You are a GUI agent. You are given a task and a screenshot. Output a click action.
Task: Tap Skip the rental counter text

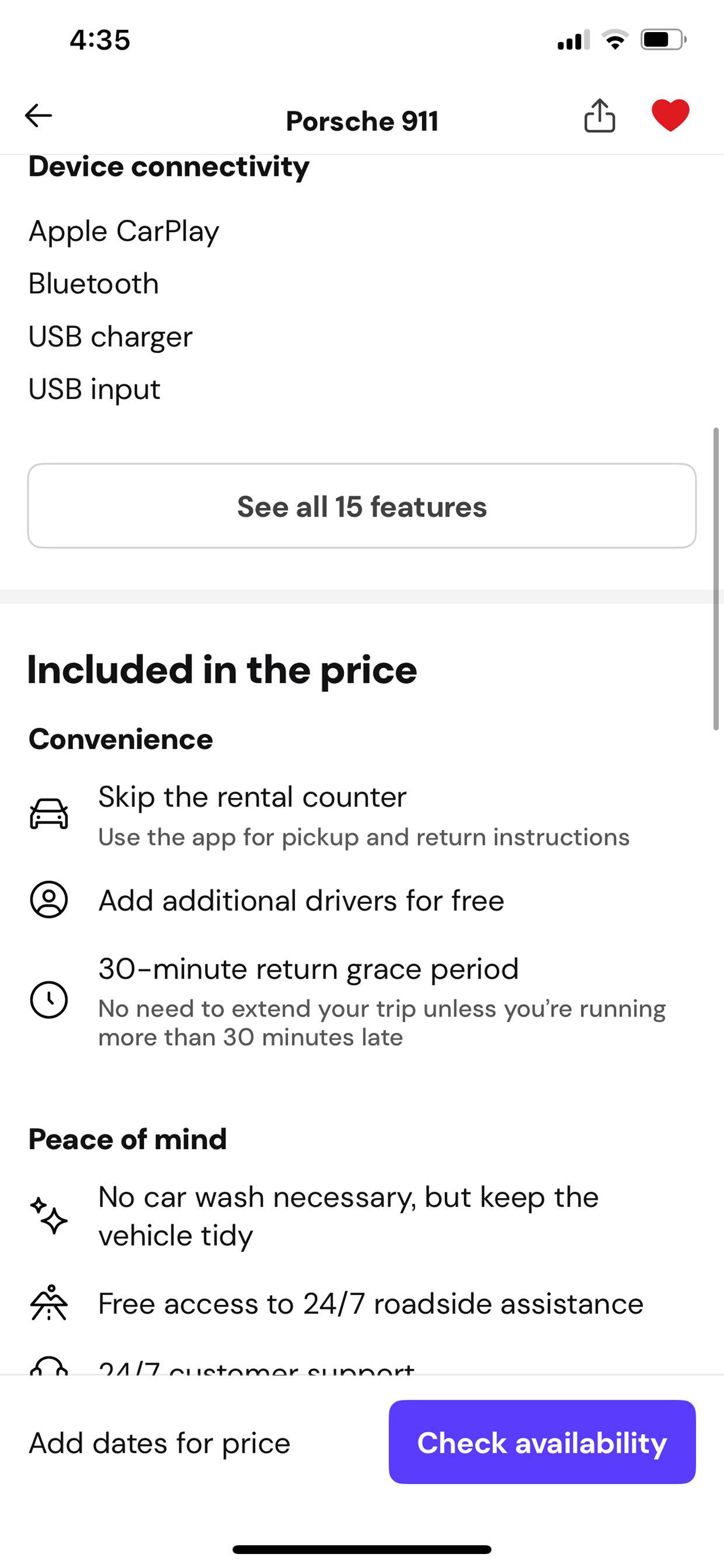click(x=252, y=796)
